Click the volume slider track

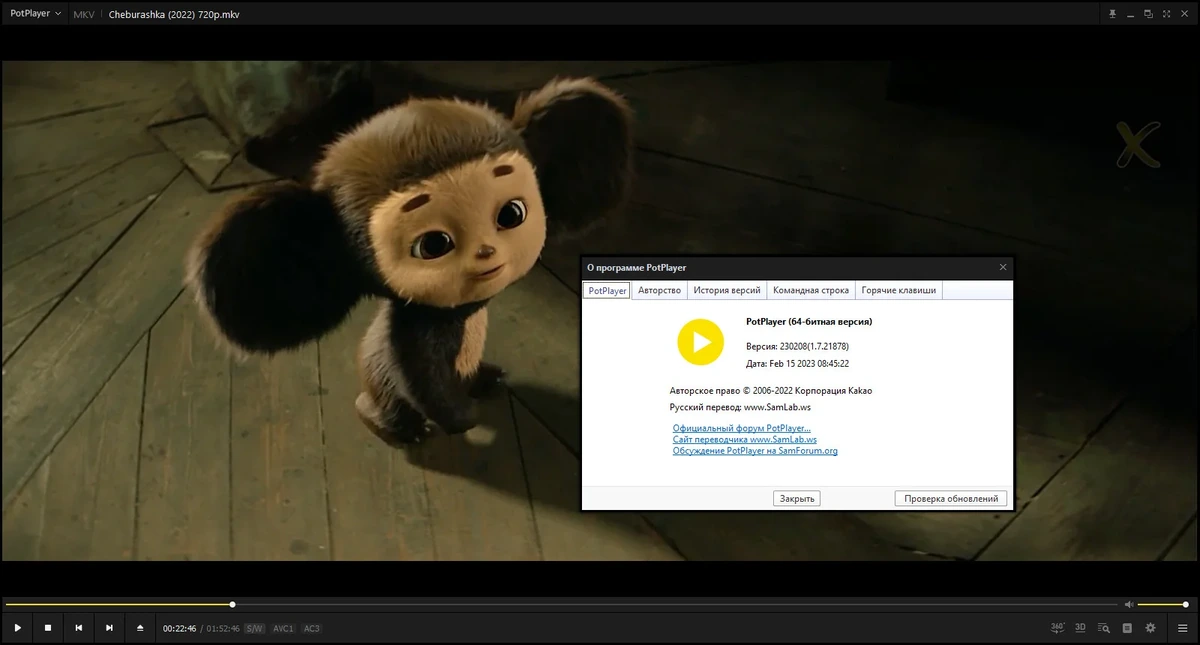tap(1162, 604)
